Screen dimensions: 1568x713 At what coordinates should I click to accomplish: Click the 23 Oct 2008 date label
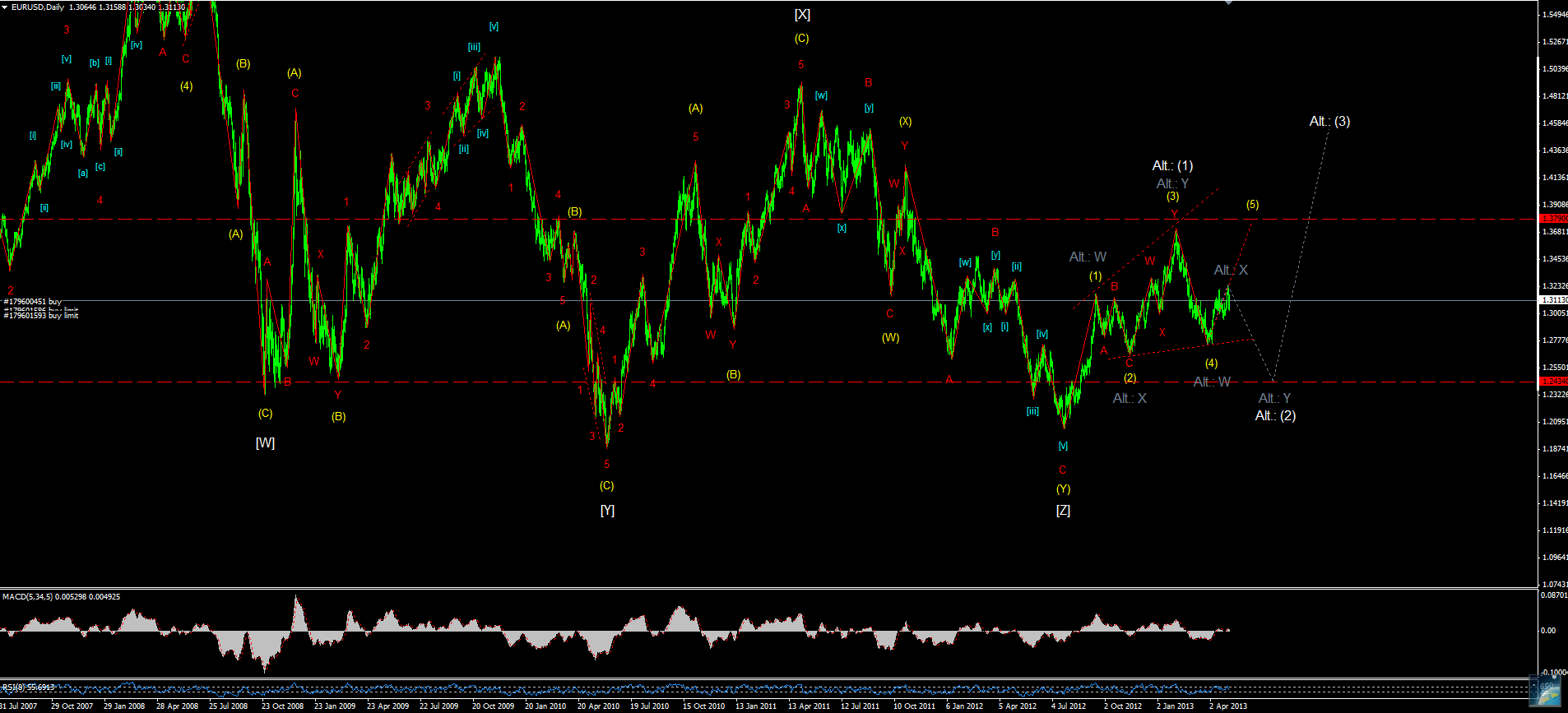click(x=282, y=706)
